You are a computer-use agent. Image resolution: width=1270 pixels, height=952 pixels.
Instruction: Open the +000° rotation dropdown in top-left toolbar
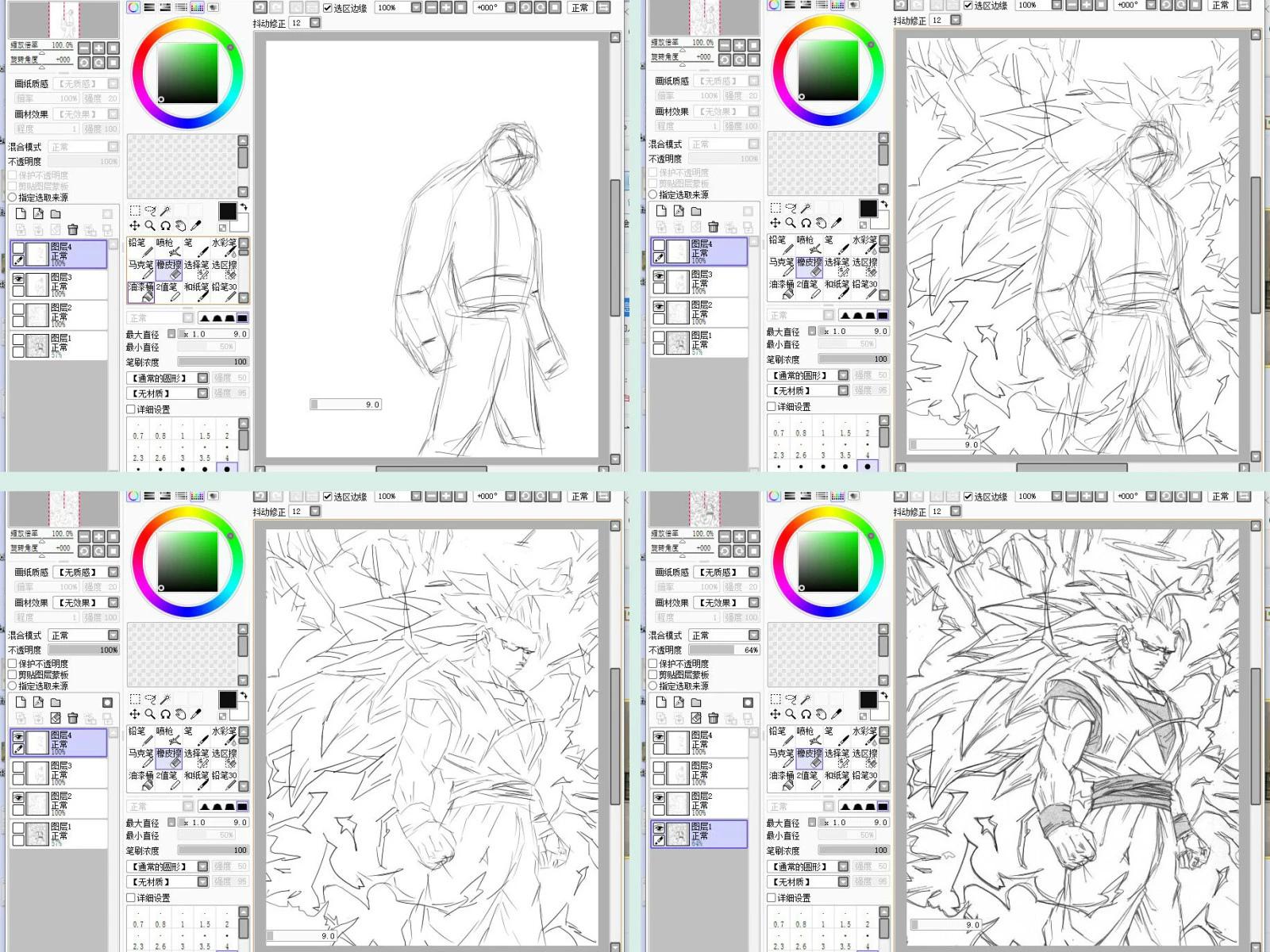coord(510,8)
